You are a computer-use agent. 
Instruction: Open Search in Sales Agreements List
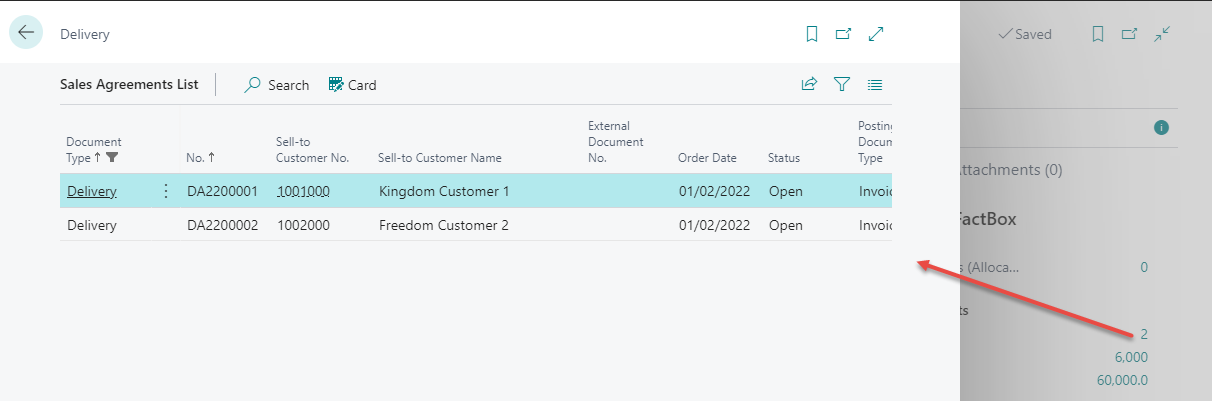(277, 85)
